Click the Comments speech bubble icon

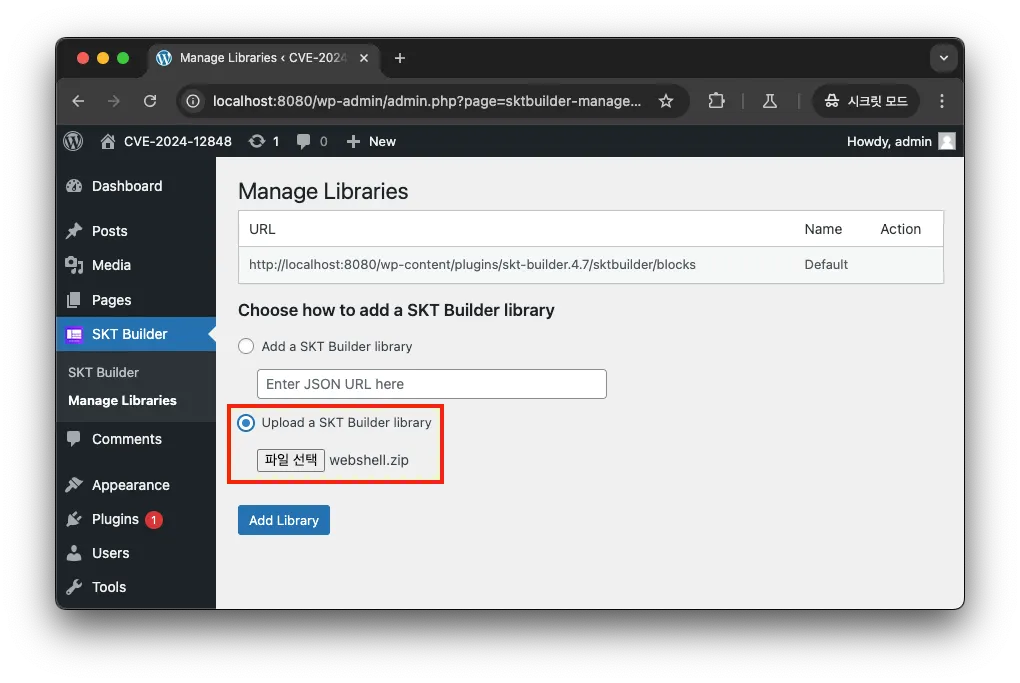(74, 438)
